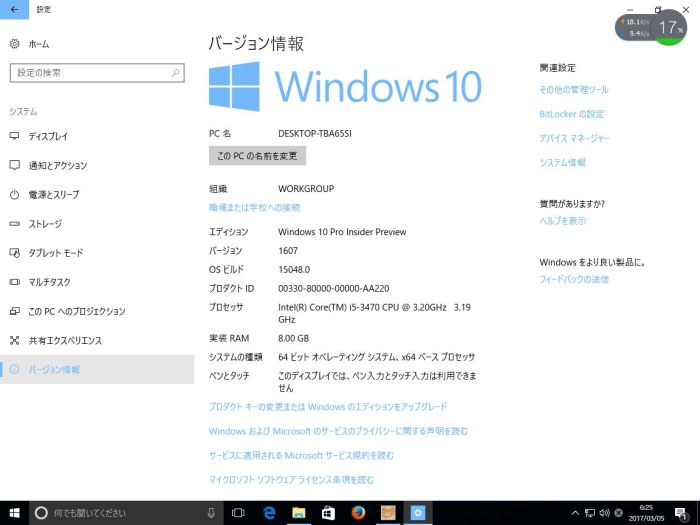Open デバイス マネージャー link
Screen dimensions: 700x525
click(574, 138)
